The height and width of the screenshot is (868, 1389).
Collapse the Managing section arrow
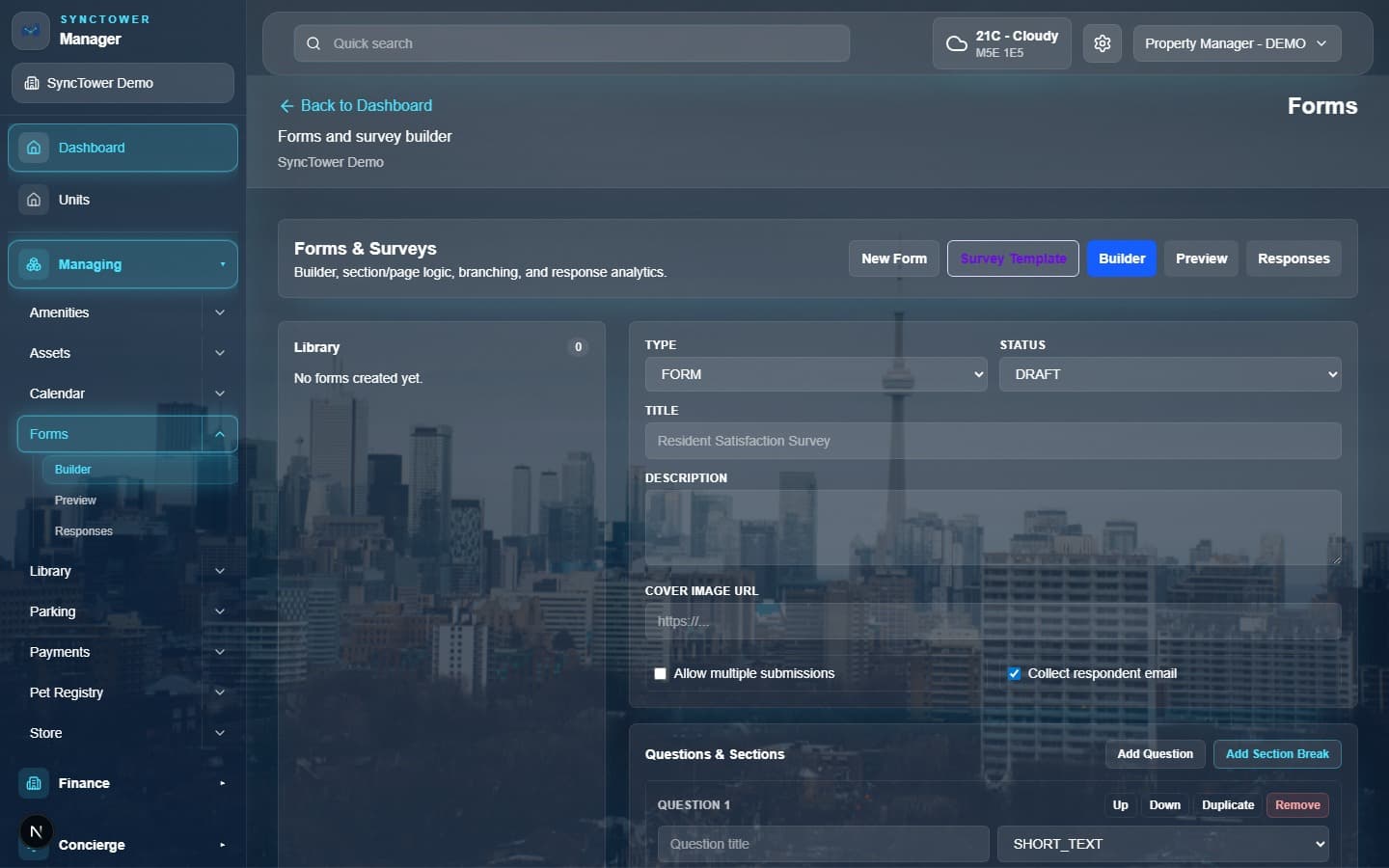[223, 264]
